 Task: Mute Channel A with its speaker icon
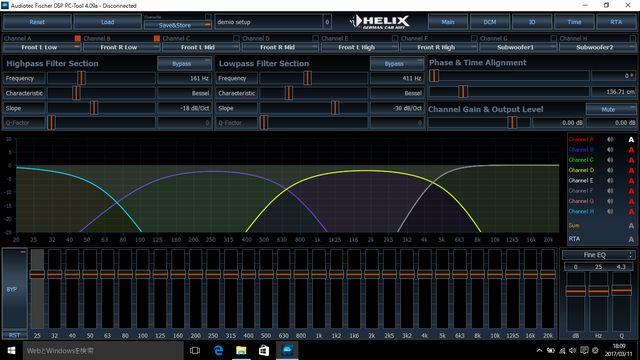point(610,139)
